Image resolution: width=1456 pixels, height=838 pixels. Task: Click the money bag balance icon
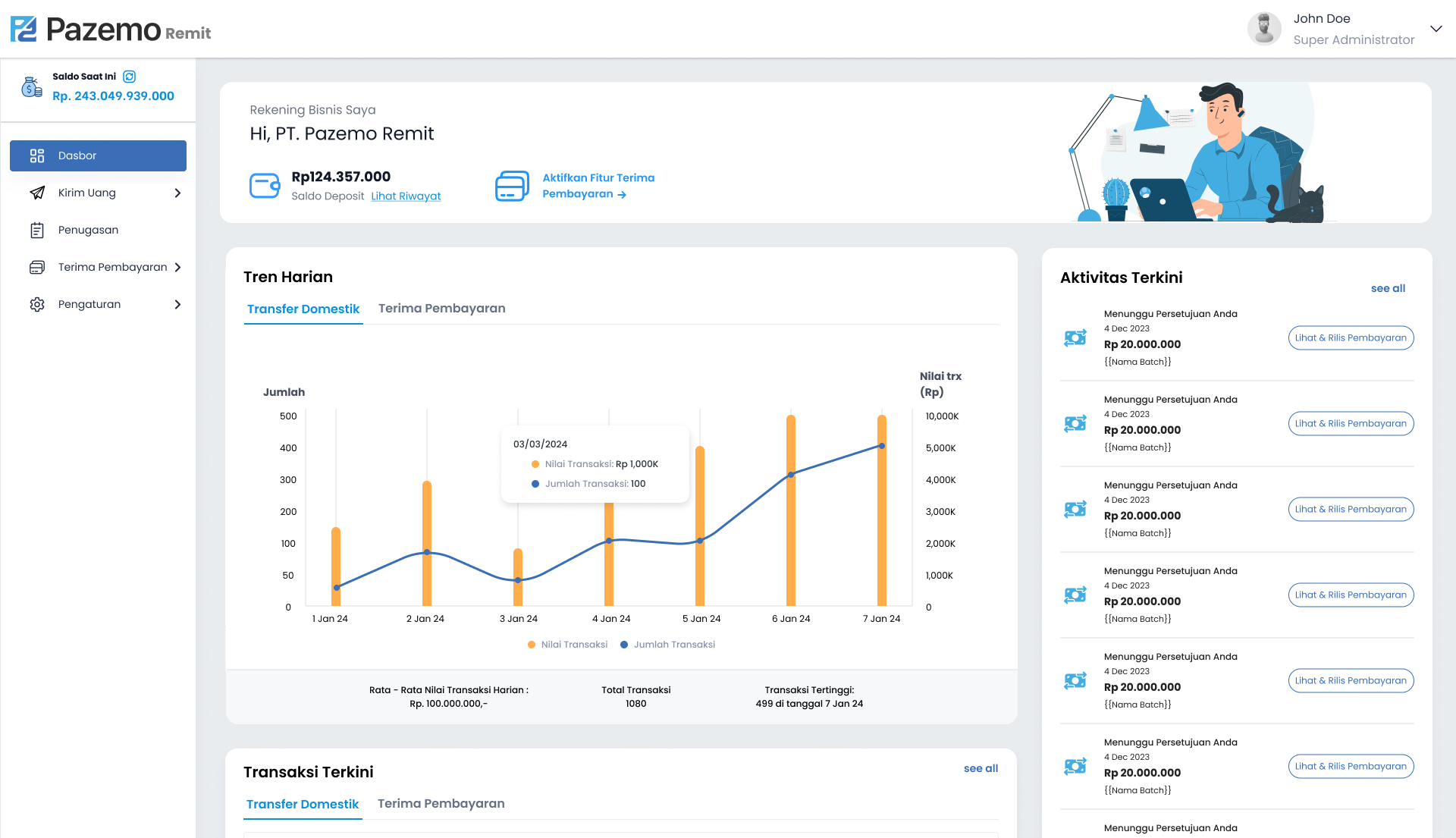(31, 87)
